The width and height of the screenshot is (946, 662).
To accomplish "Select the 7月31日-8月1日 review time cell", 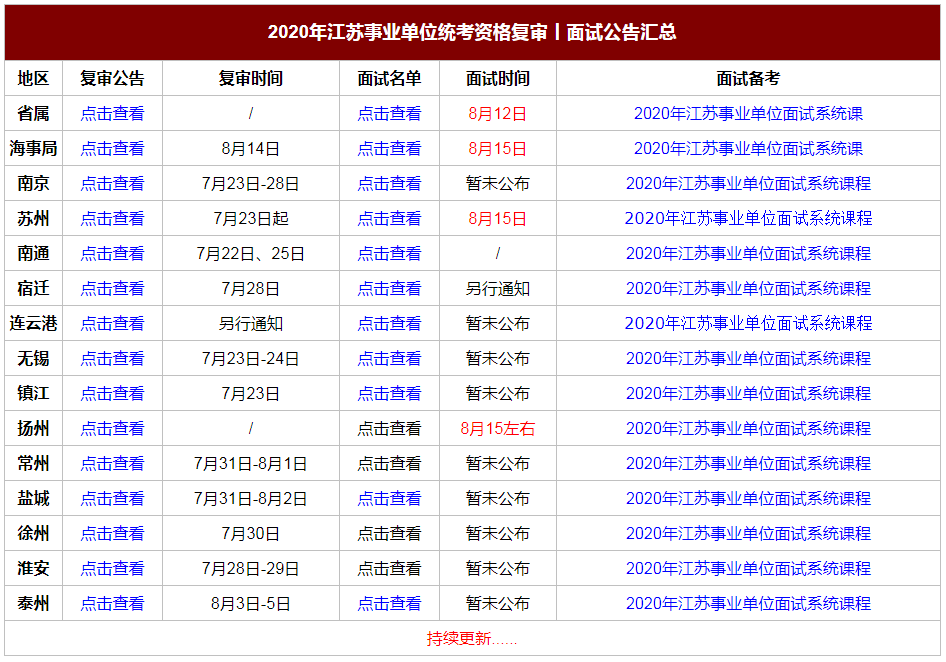I will 250,463.
